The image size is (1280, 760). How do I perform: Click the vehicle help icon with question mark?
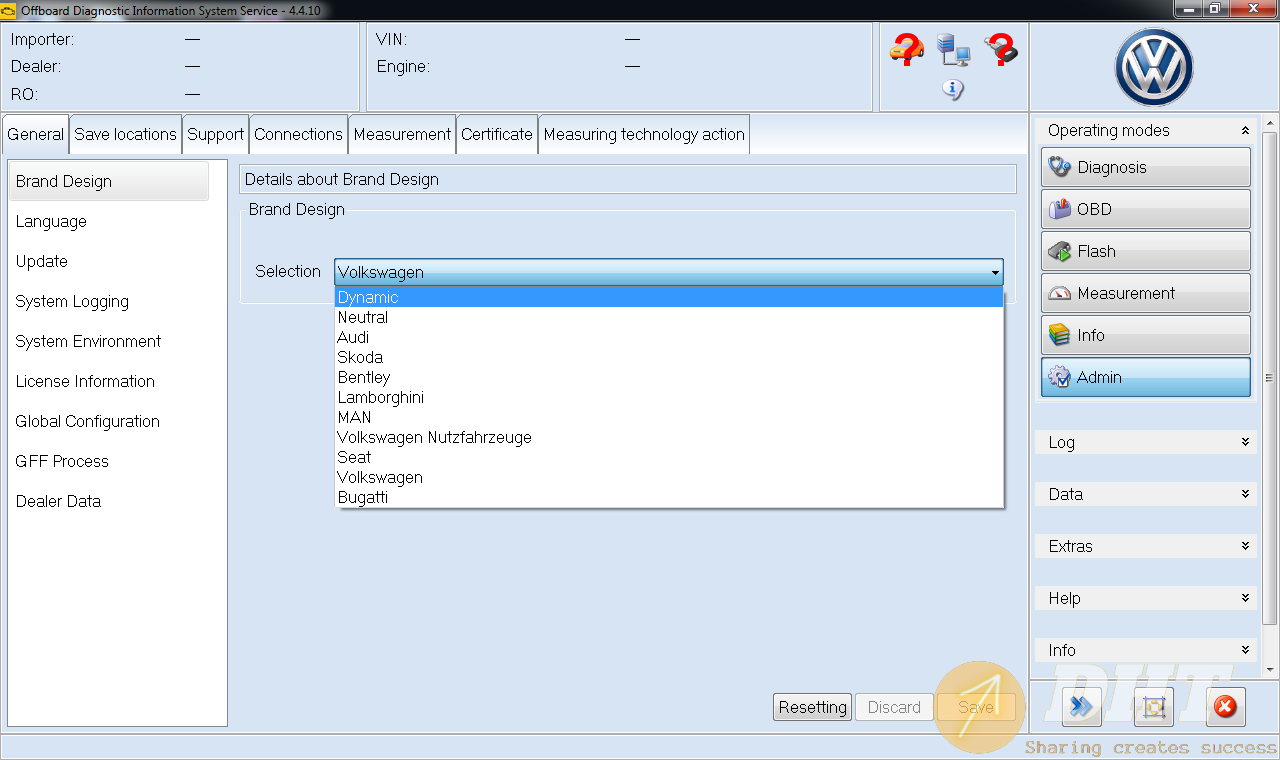pos(906,49)
